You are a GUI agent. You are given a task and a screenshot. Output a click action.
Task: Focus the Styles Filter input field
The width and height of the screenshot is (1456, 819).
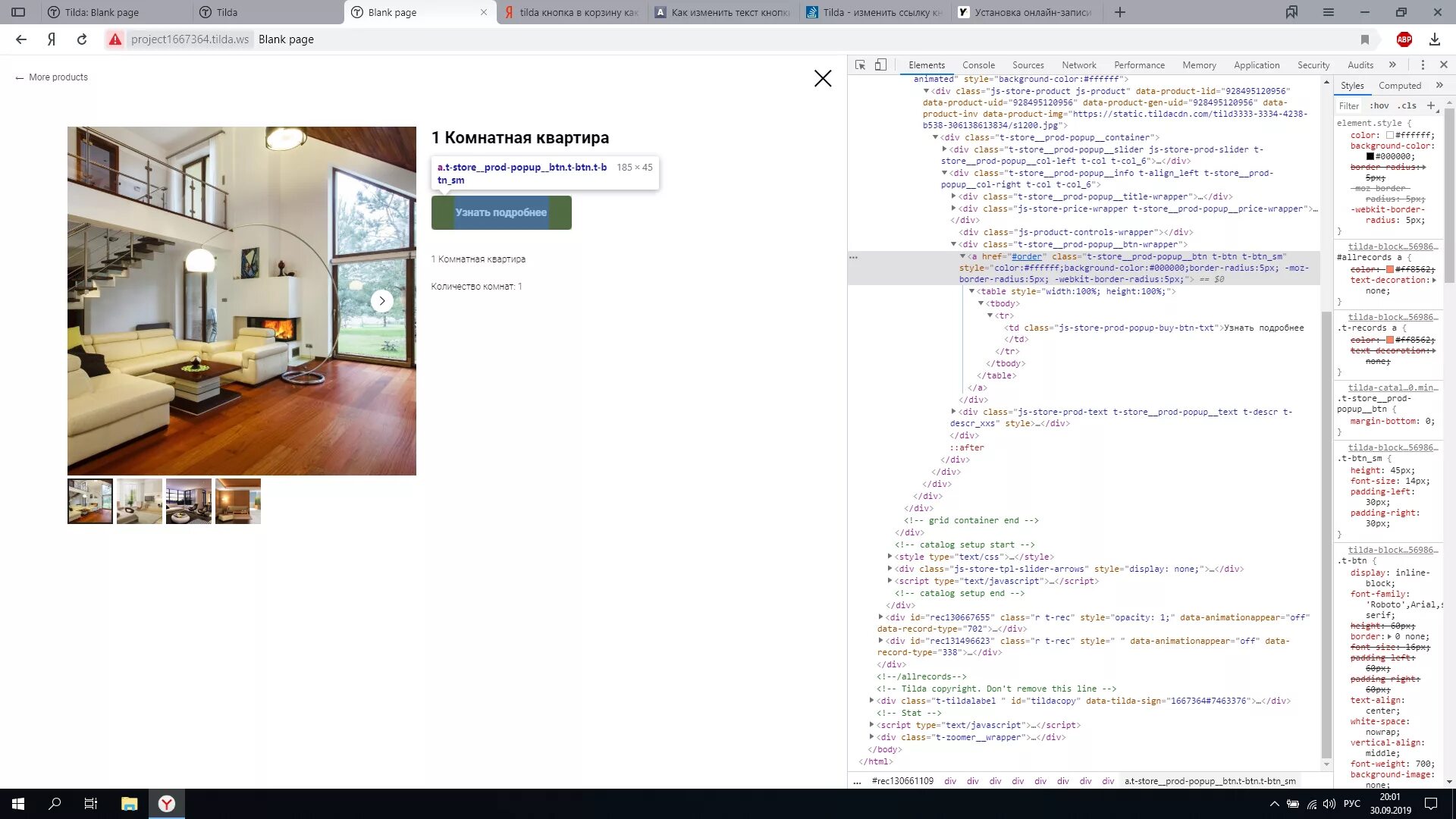1349,106
